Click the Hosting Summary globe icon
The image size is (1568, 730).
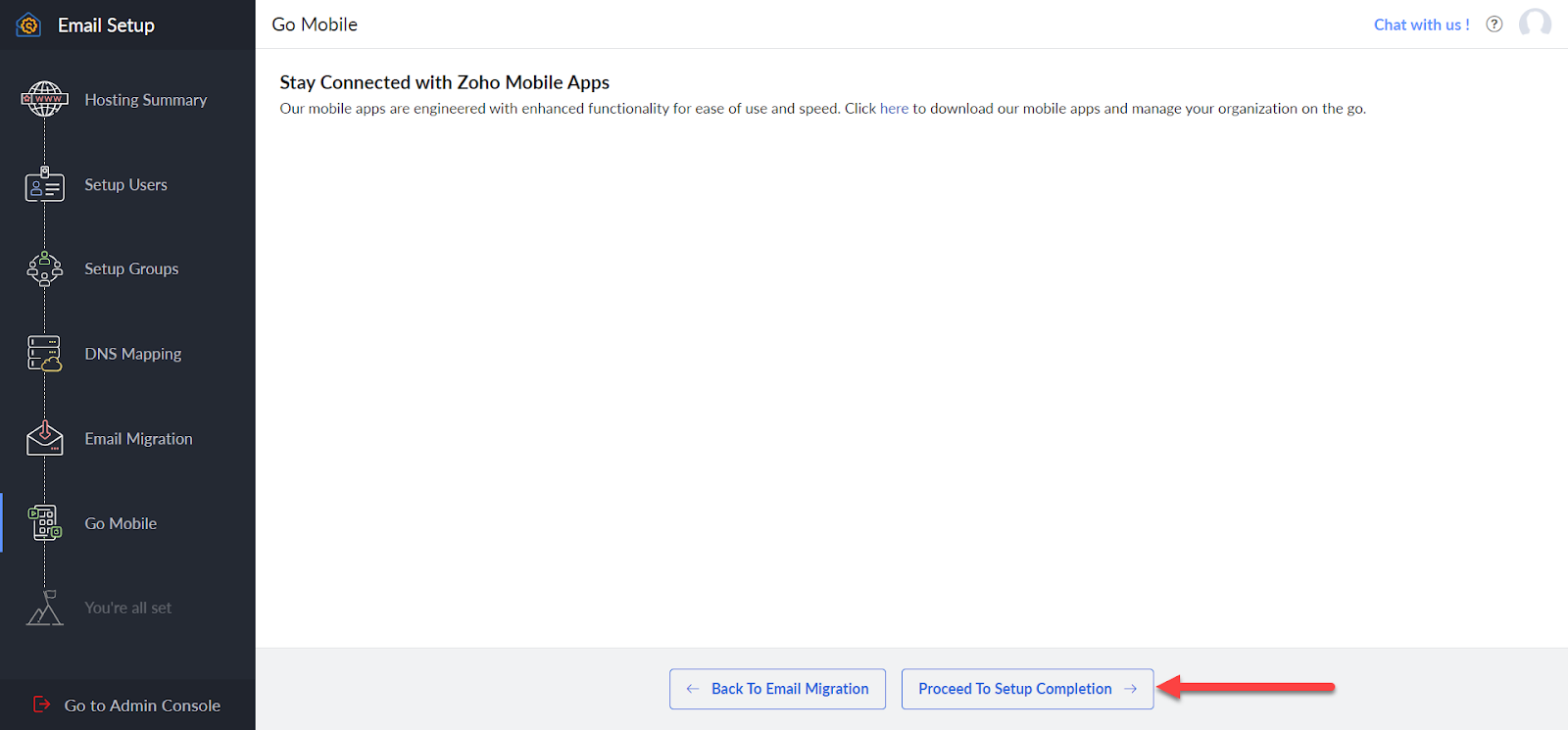pos(44,99)
